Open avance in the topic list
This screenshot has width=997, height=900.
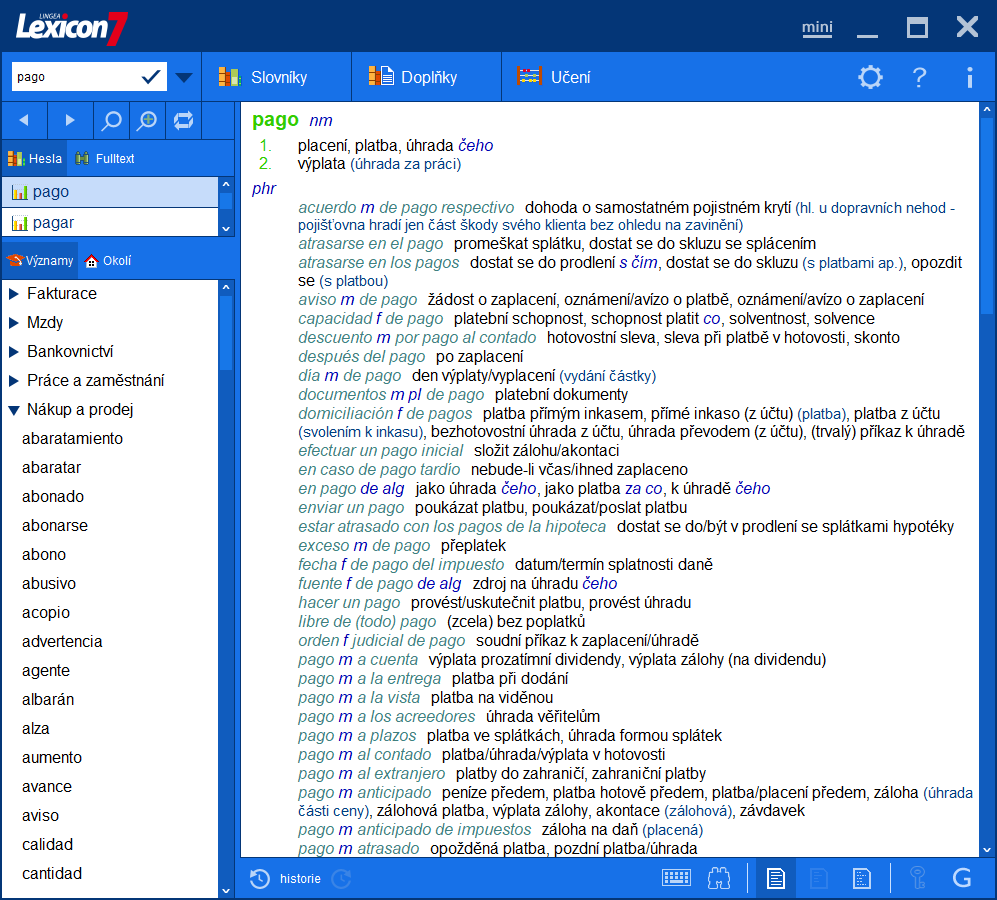[47, 787]
